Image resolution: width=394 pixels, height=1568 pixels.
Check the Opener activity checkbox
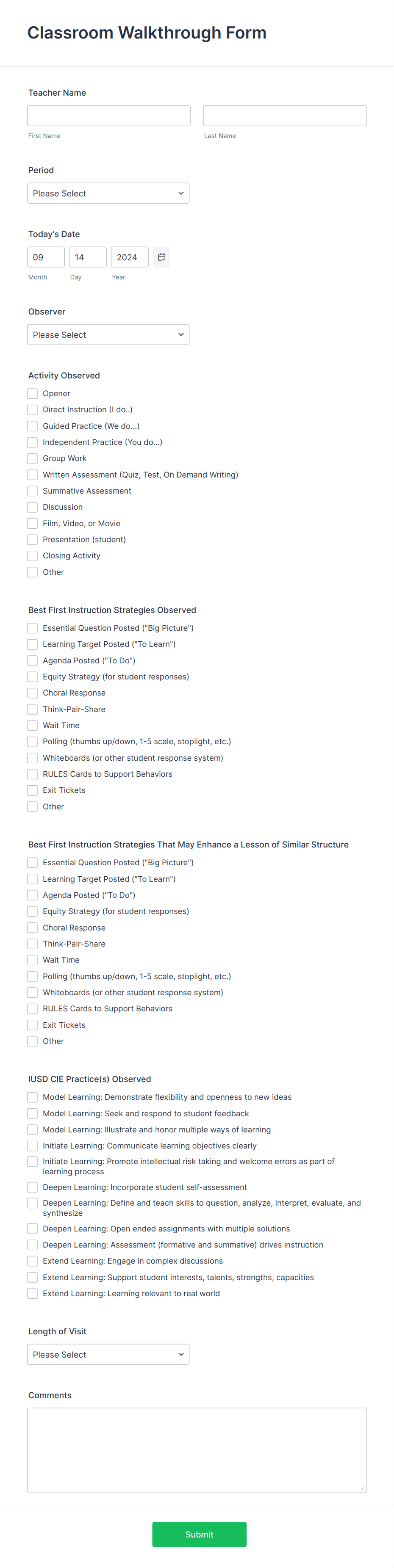coord(32,393)
